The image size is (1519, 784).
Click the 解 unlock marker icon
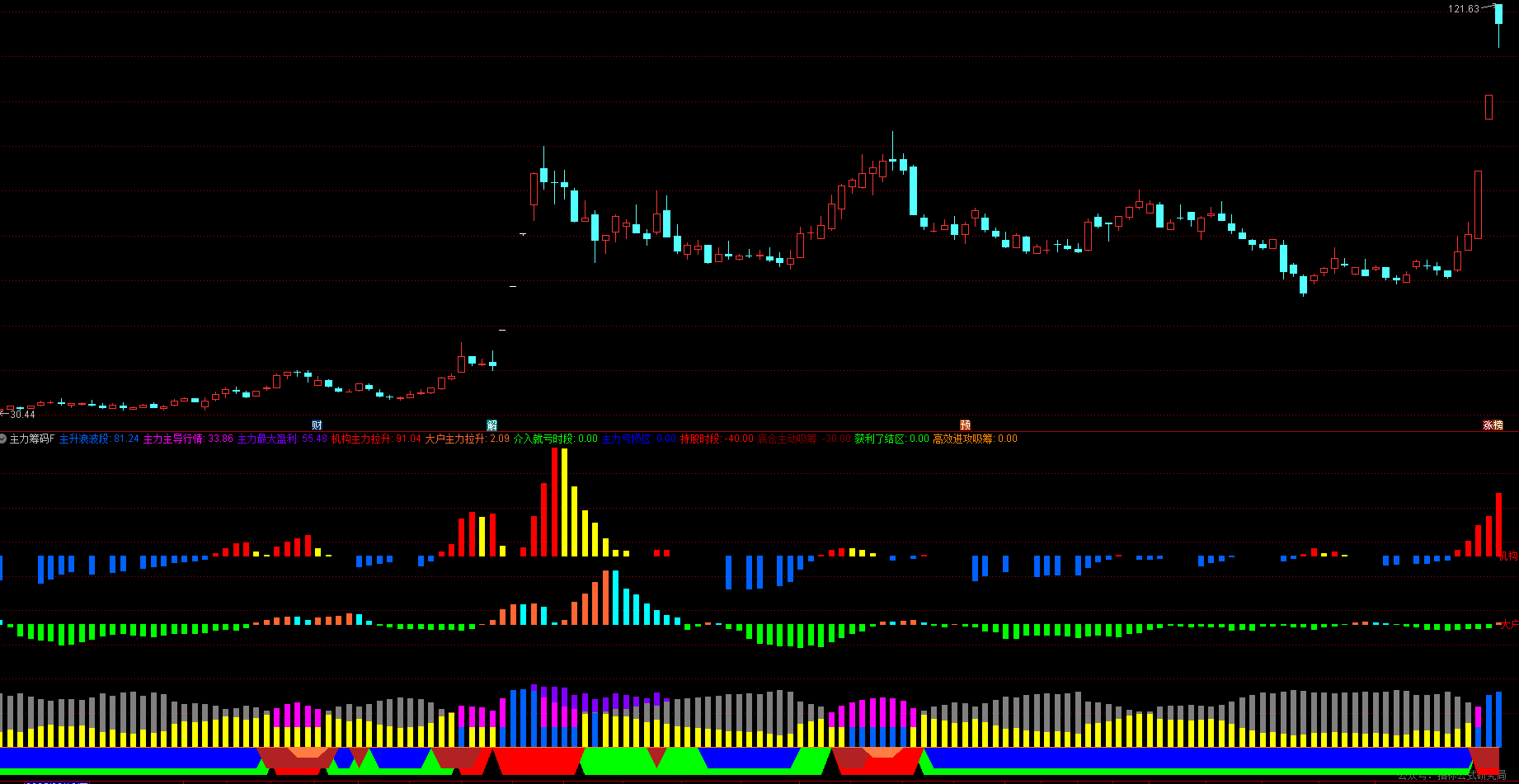pos(491,425)
